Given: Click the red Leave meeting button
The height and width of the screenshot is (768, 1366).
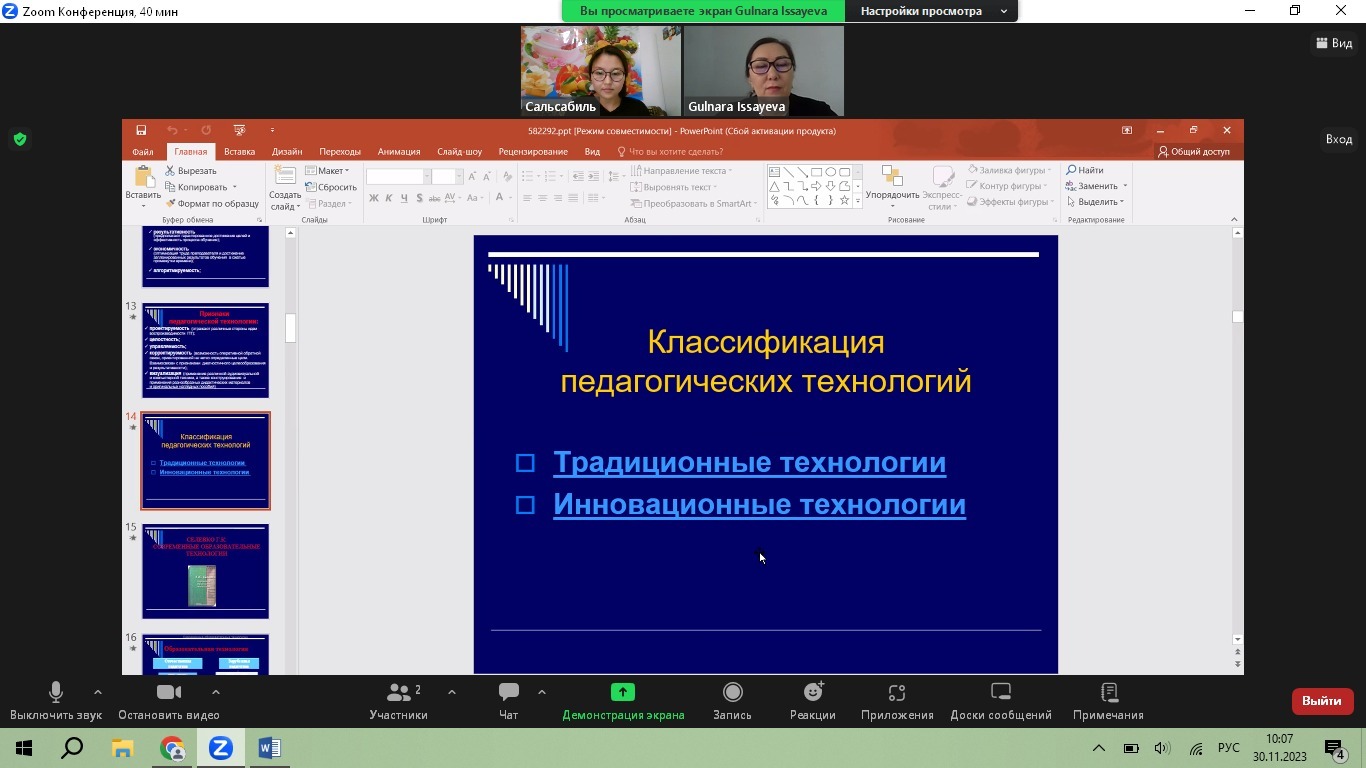Looking at the screenshot, I should click(1322, 701).
